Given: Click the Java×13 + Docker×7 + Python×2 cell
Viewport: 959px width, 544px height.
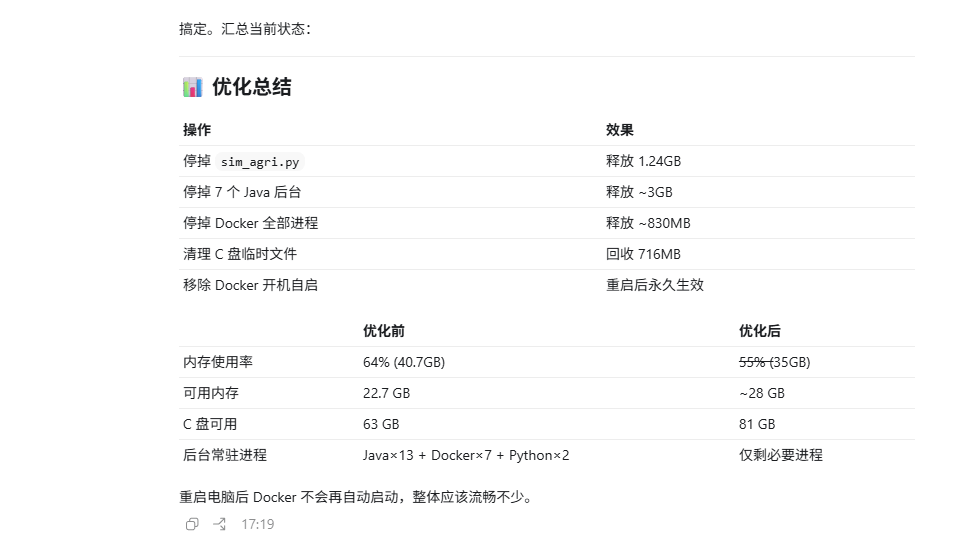Looking at the screenshot, I should [466, 455].
